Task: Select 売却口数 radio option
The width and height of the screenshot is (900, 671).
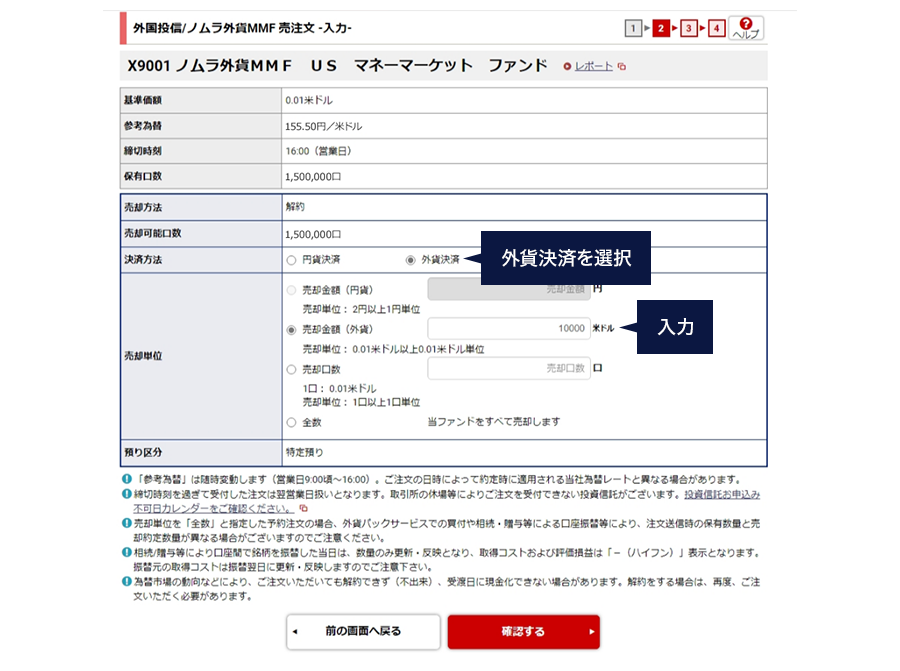Action: tap(291, 369)
